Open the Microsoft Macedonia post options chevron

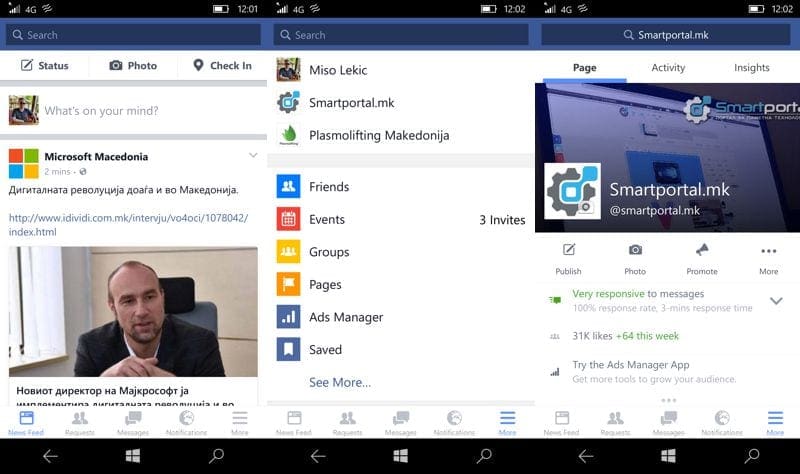253,155
